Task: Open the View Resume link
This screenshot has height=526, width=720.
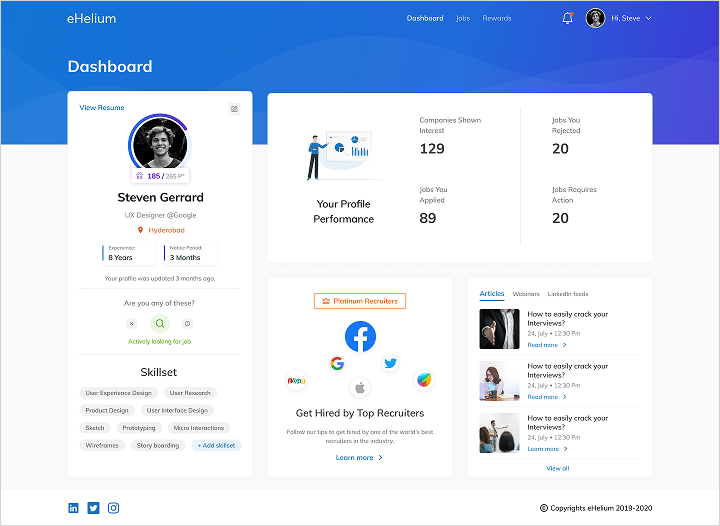Action: pos(101,107)
